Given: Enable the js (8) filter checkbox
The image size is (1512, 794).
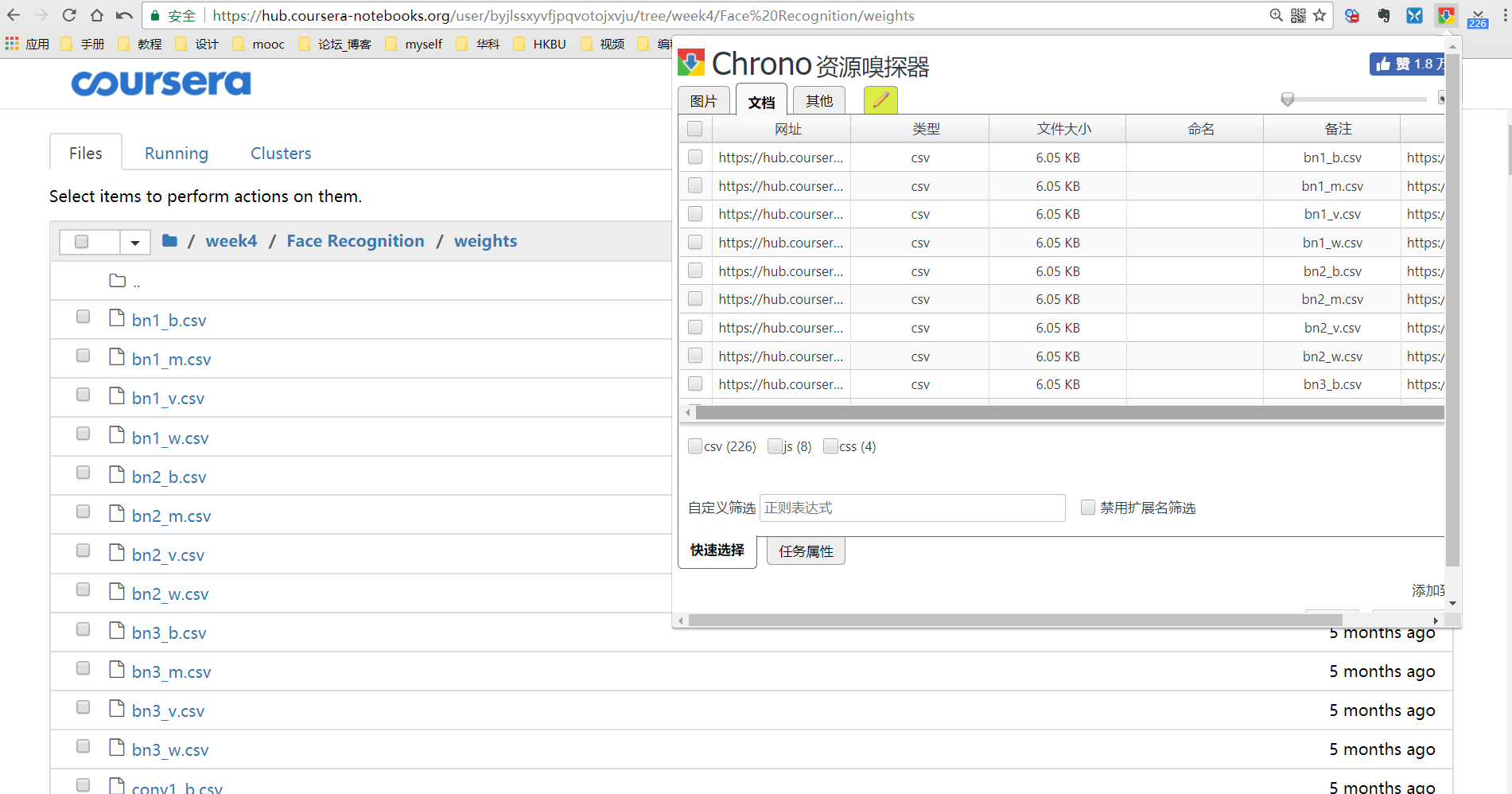Looking at the screenshot, I should pyautogui.click(x=775, y=446).
